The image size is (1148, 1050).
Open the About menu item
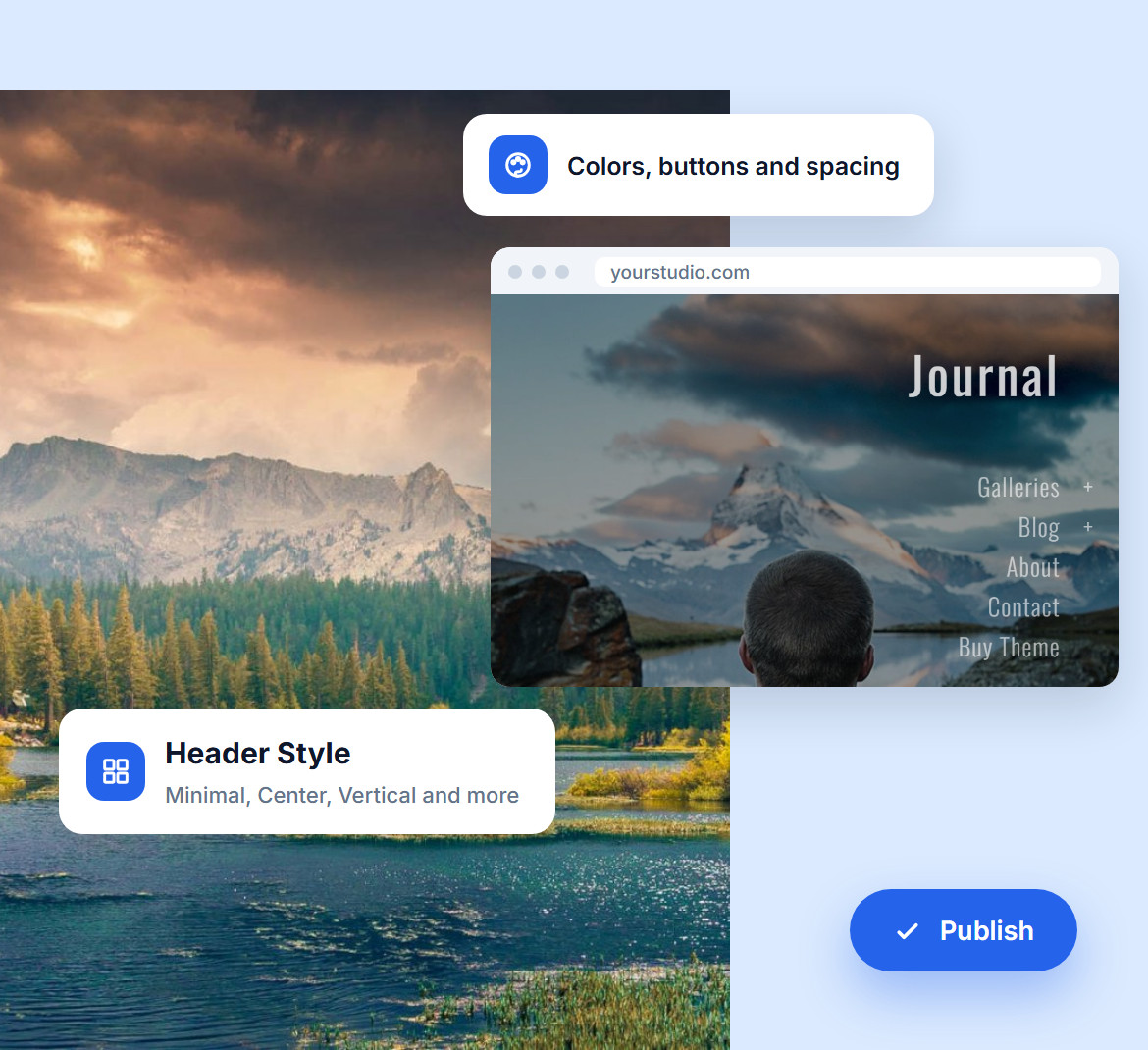1032,567
